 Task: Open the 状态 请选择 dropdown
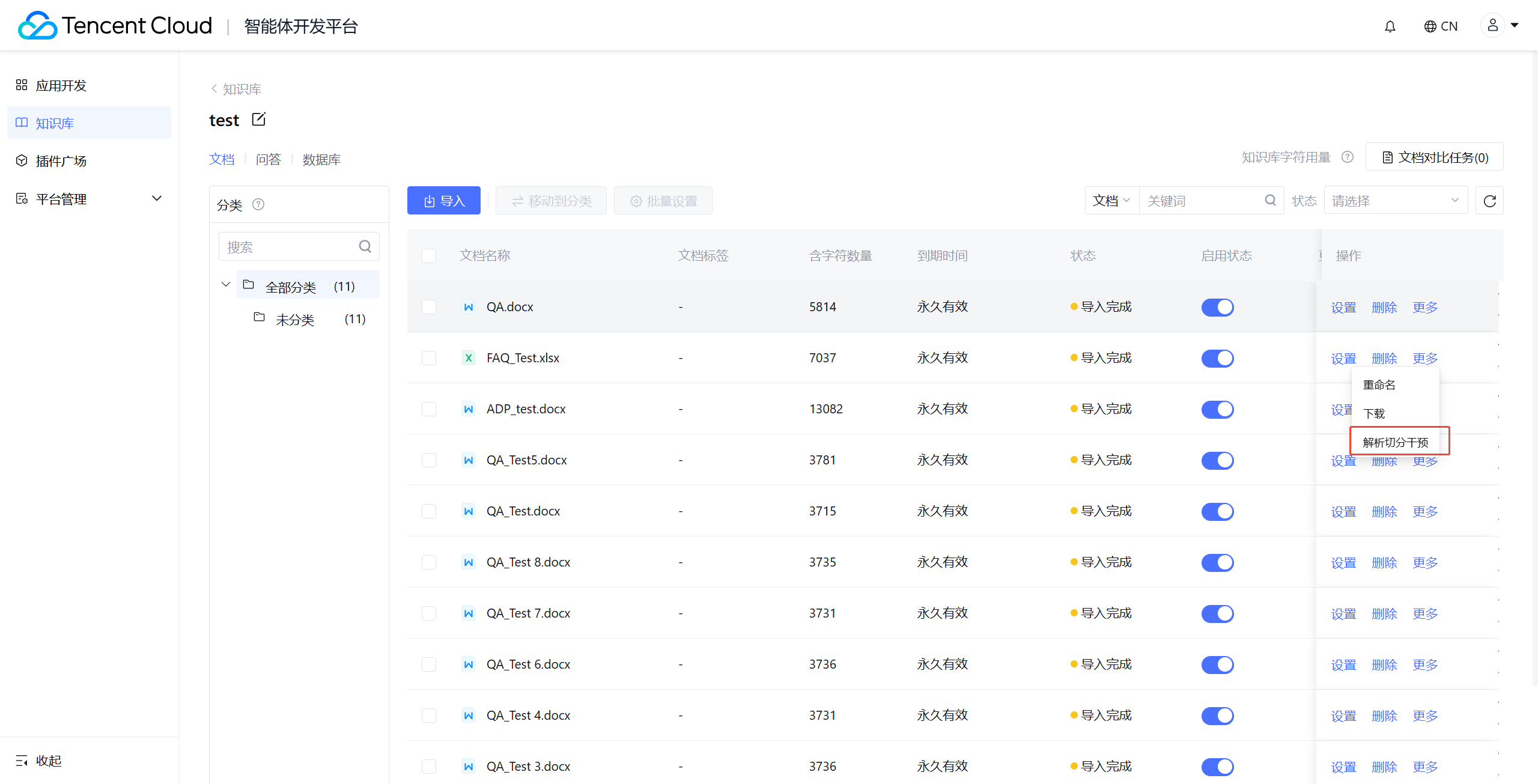pos(1395,201)
